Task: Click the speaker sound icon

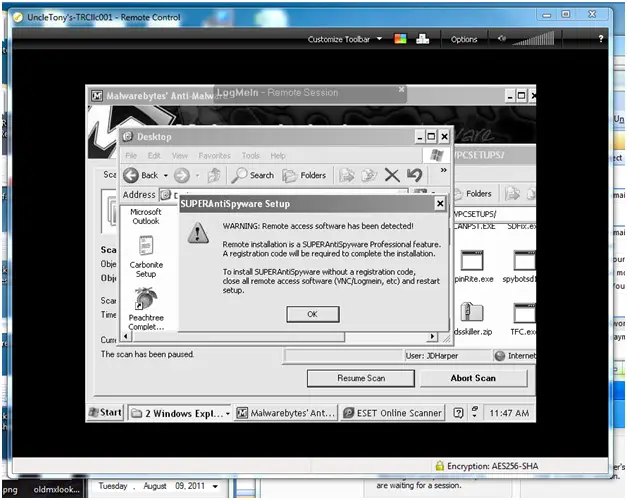Action: (x=502, y=38)
